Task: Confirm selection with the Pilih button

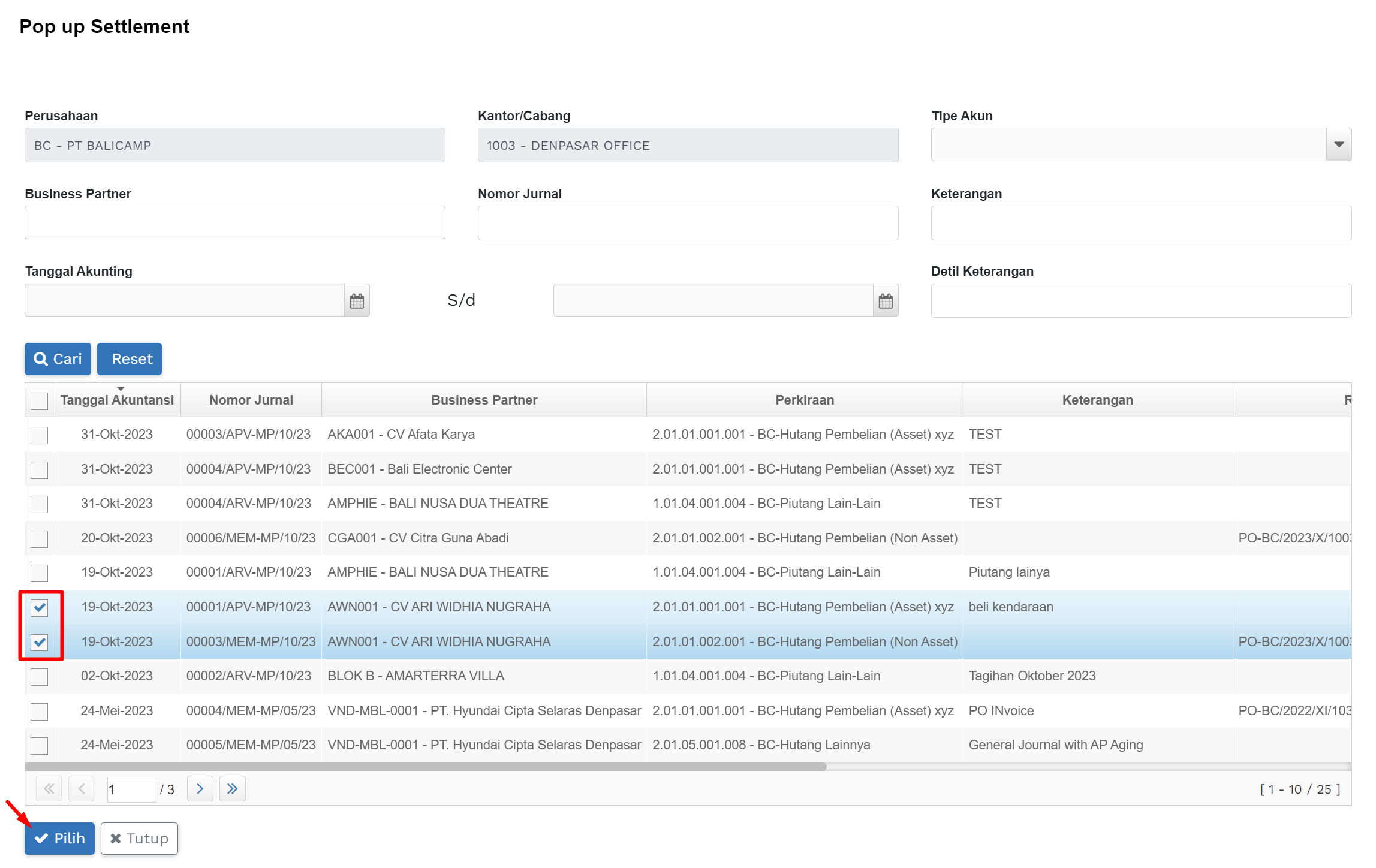Action: tap(59, 839)
